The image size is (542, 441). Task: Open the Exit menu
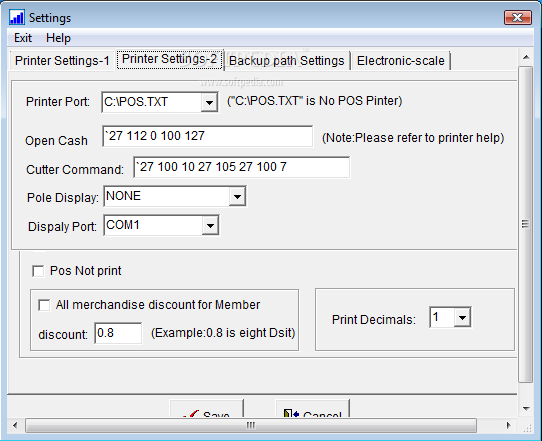click(23, 38)
